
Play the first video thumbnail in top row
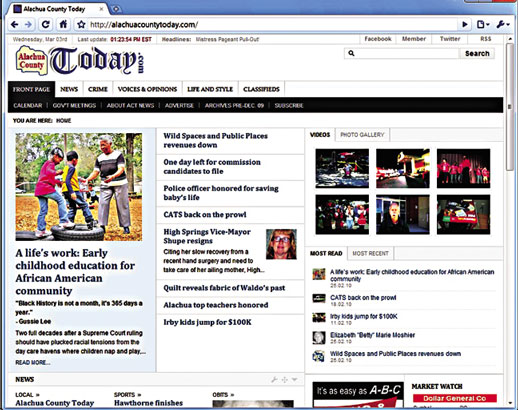click(x=342, y=168)
